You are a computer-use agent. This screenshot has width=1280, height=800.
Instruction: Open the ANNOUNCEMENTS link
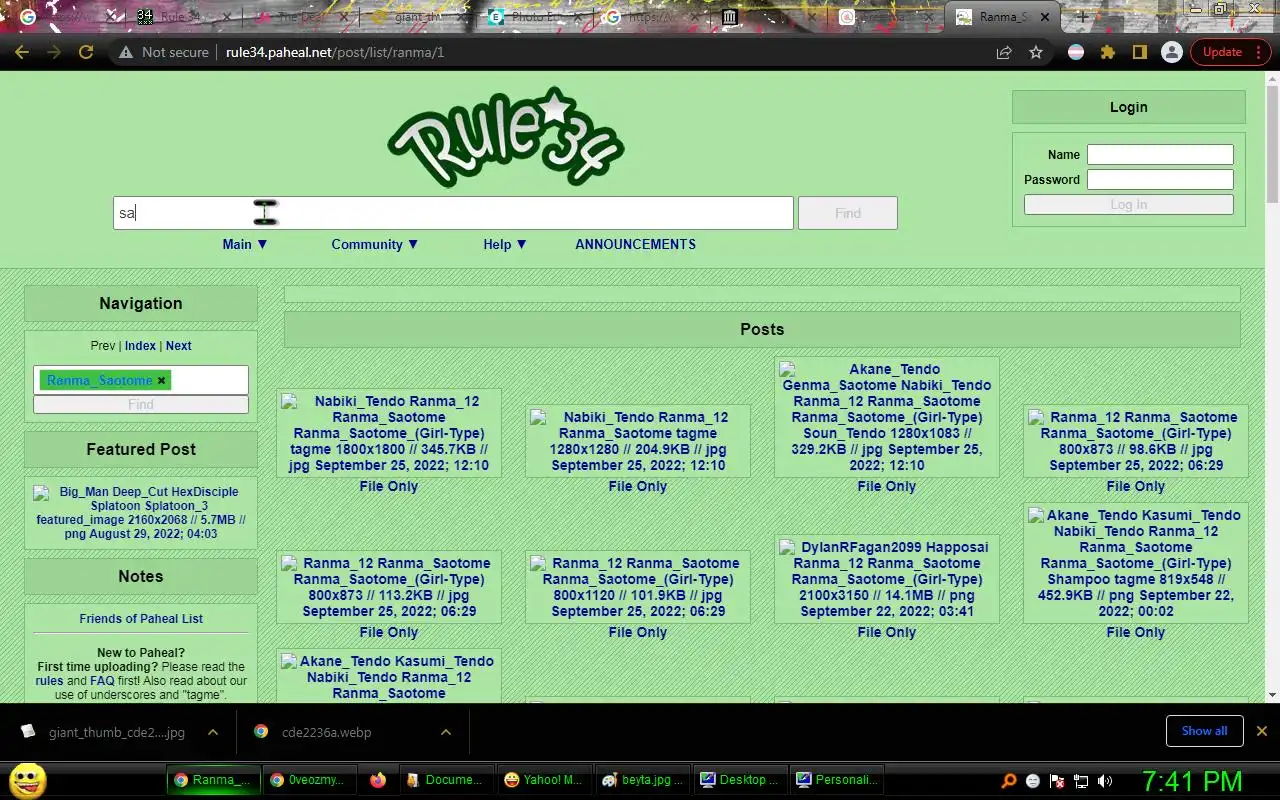(x=635, y=244)
